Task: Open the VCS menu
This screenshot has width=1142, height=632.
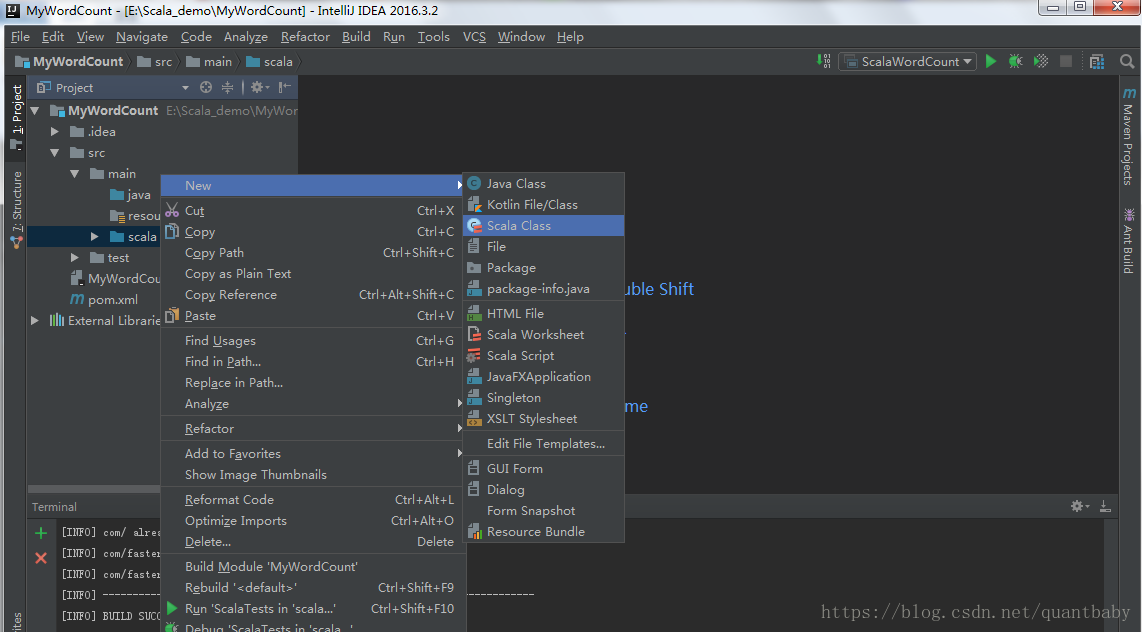Action: pyautogui.click(x=474, y=36)
